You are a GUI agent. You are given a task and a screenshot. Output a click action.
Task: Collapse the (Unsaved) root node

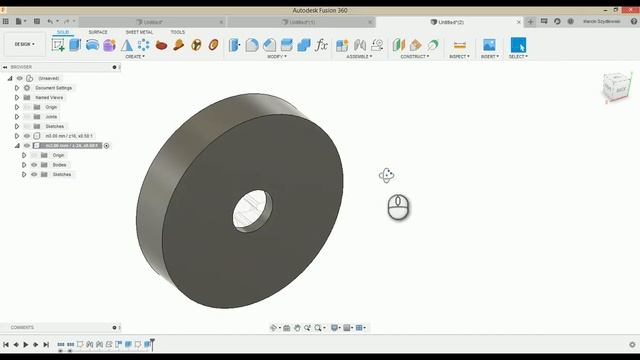[x=10, y=78]
